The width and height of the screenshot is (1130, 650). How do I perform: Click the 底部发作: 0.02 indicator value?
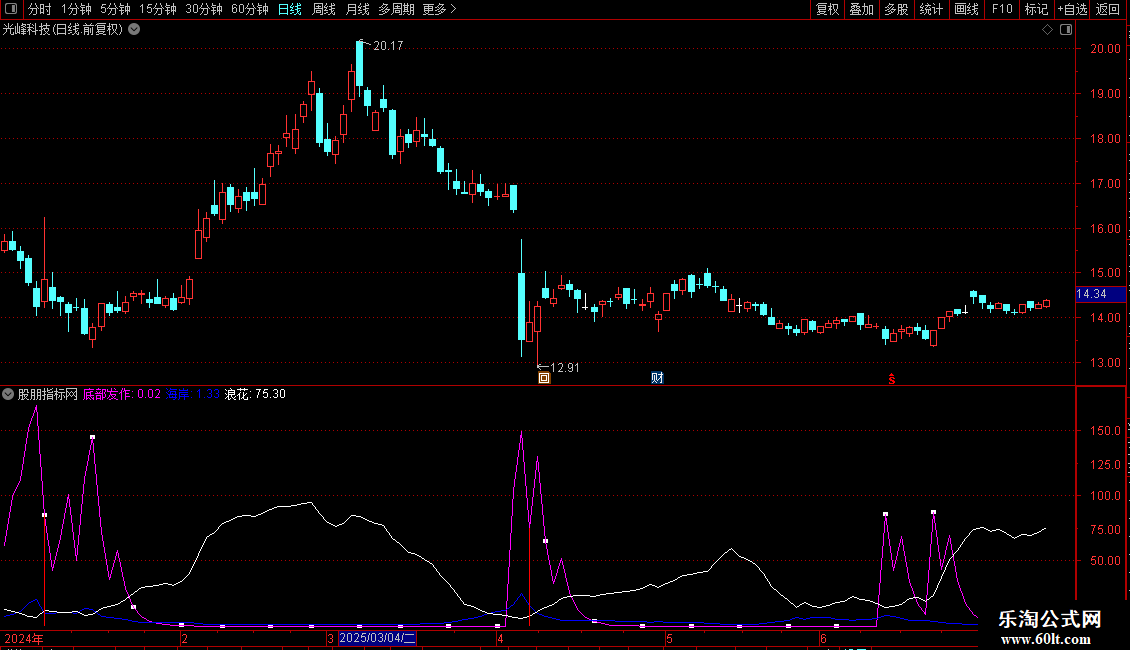click(122, 394)
